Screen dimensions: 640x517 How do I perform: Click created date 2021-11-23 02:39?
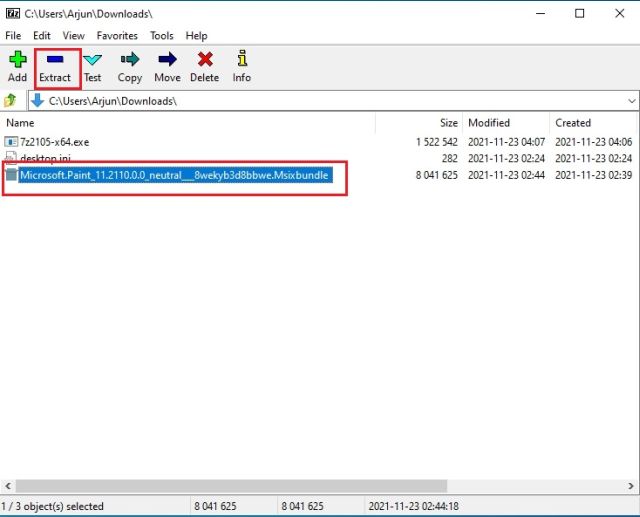(593, 175)
